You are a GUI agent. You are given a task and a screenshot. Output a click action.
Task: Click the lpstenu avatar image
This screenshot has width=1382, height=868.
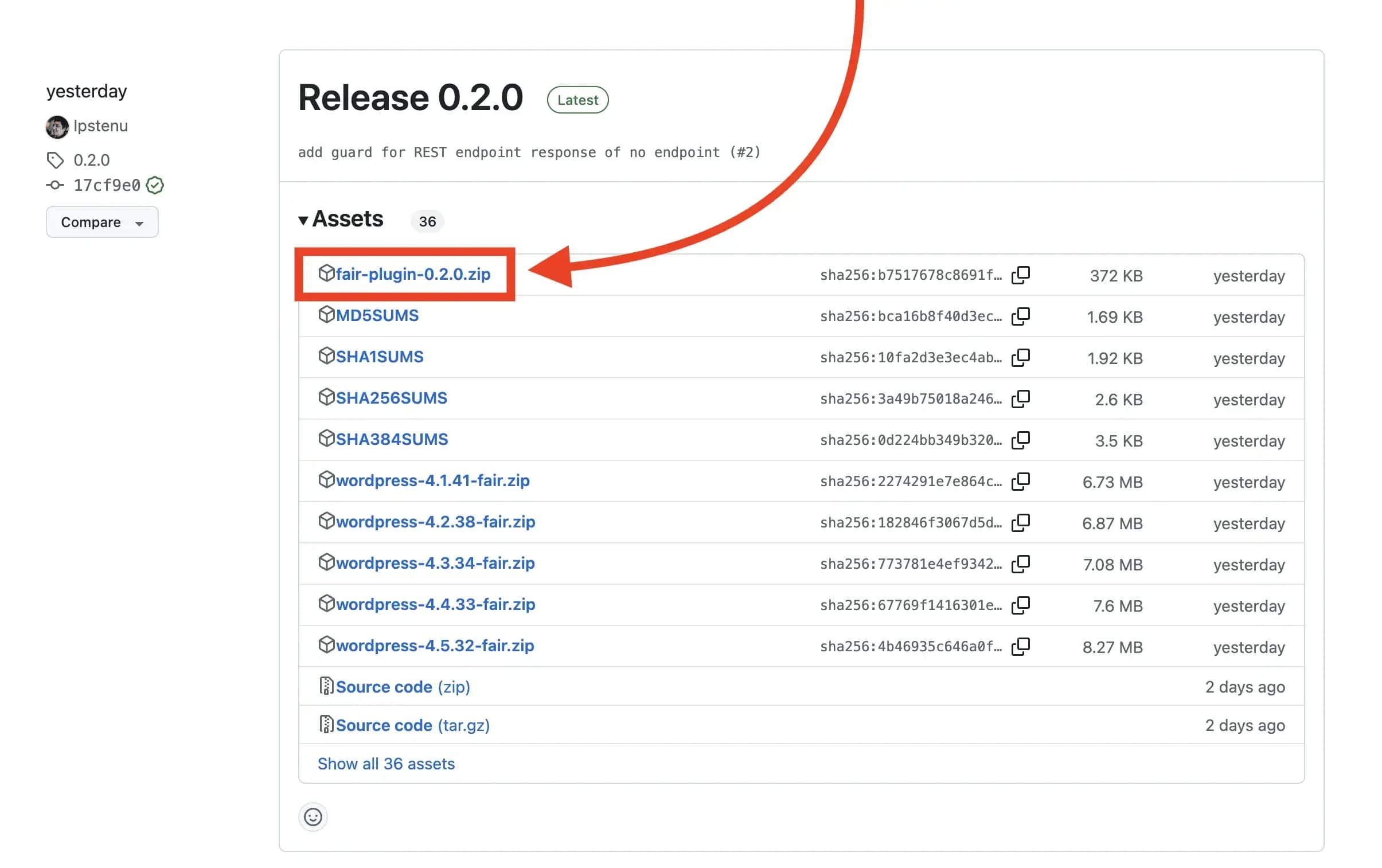point(57,127)
